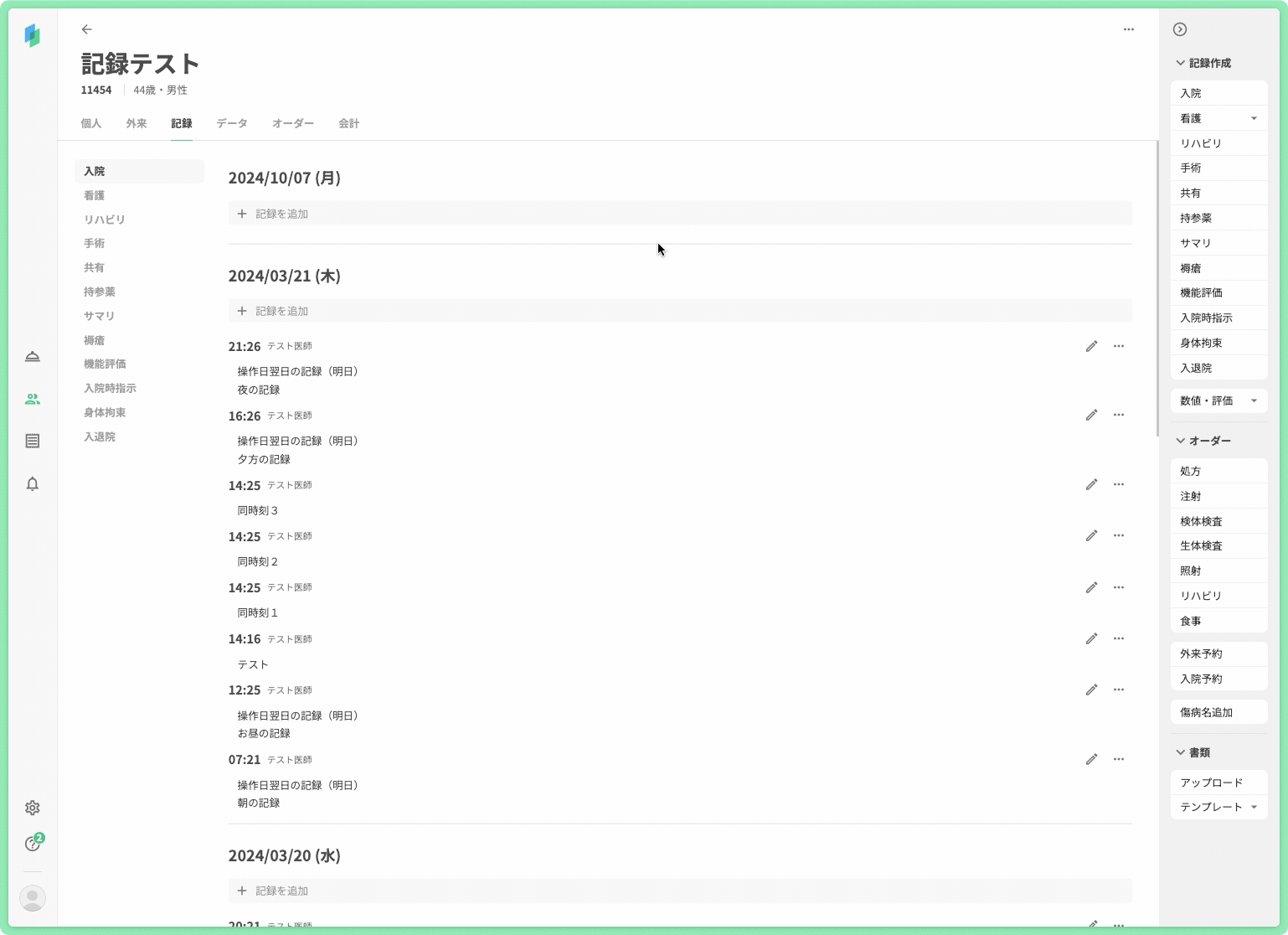This screenshot has width=1288, height=935.
Task: Click the back arrow icon
Action: click(x=87, y=29)
